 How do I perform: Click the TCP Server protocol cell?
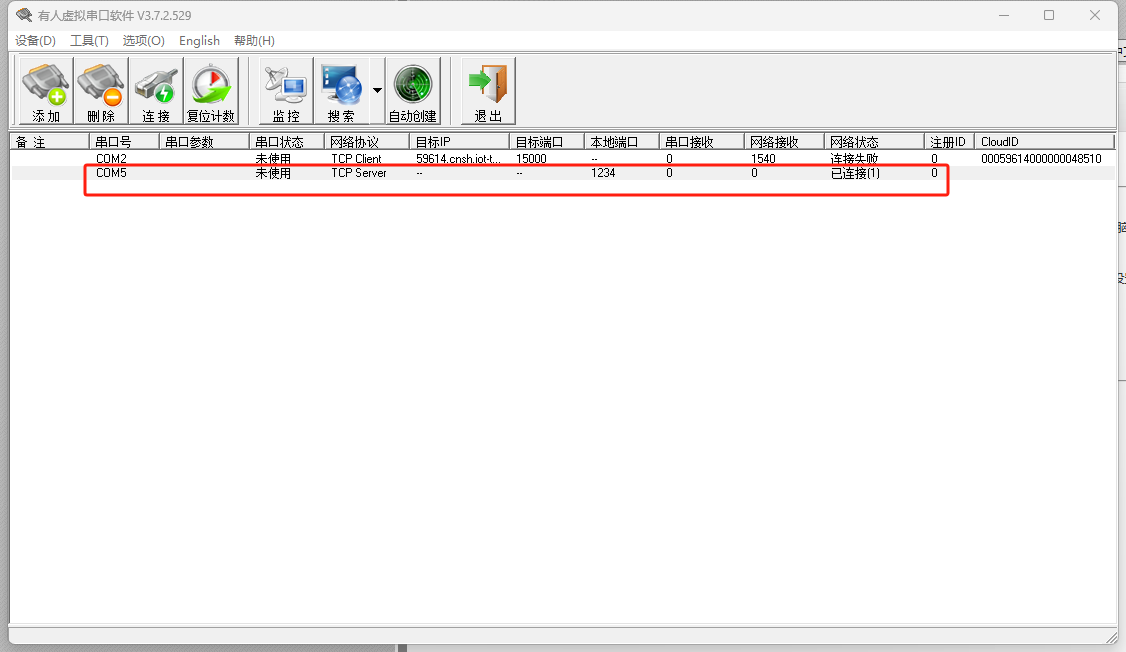(x=358, y=173)
